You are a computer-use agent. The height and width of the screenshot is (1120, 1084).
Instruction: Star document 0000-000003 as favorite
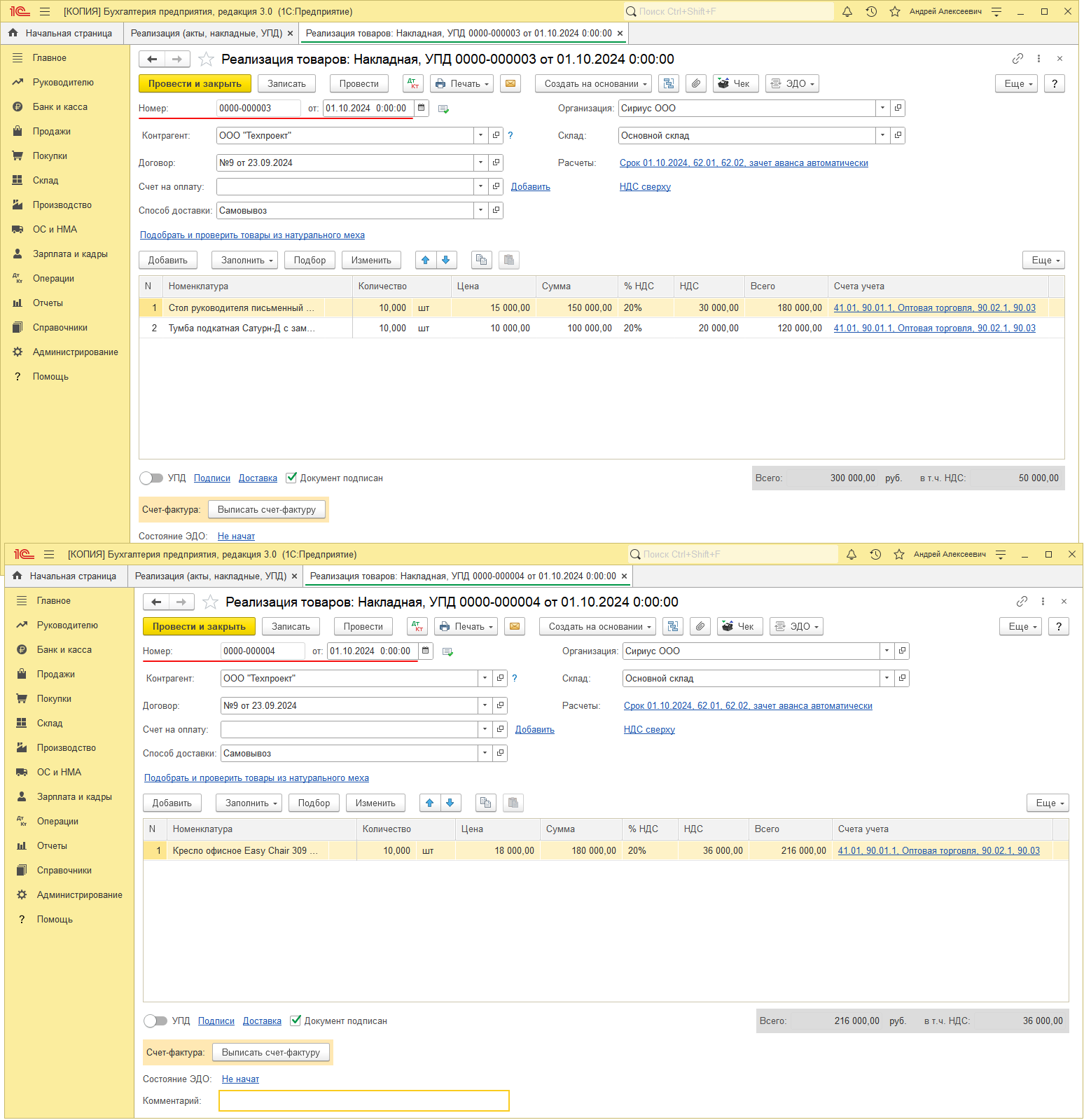(206, 59)
